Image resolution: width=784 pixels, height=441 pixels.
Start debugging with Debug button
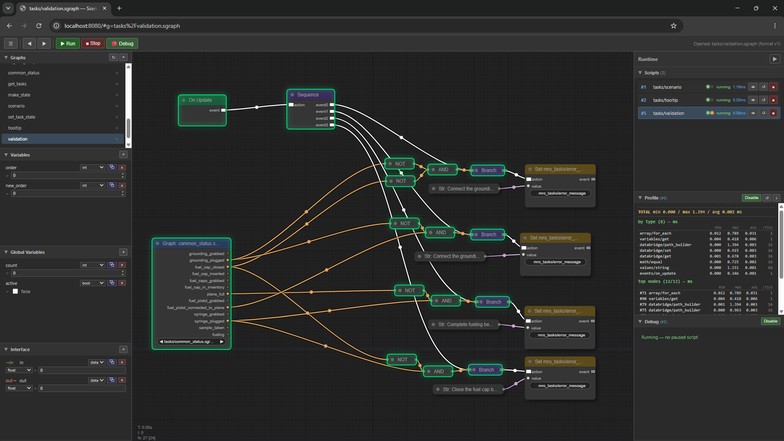[122, 44]
